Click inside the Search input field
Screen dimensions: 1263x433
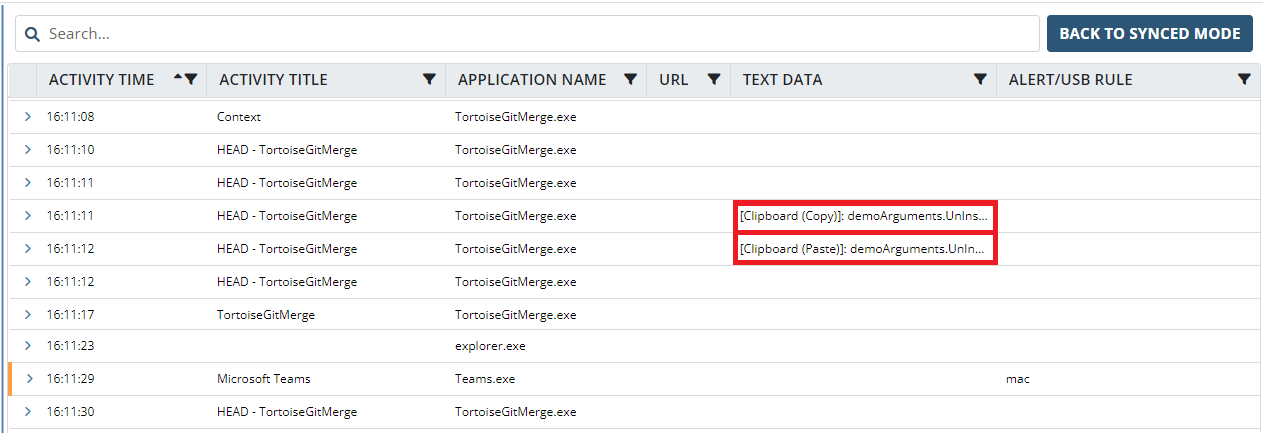540,34
